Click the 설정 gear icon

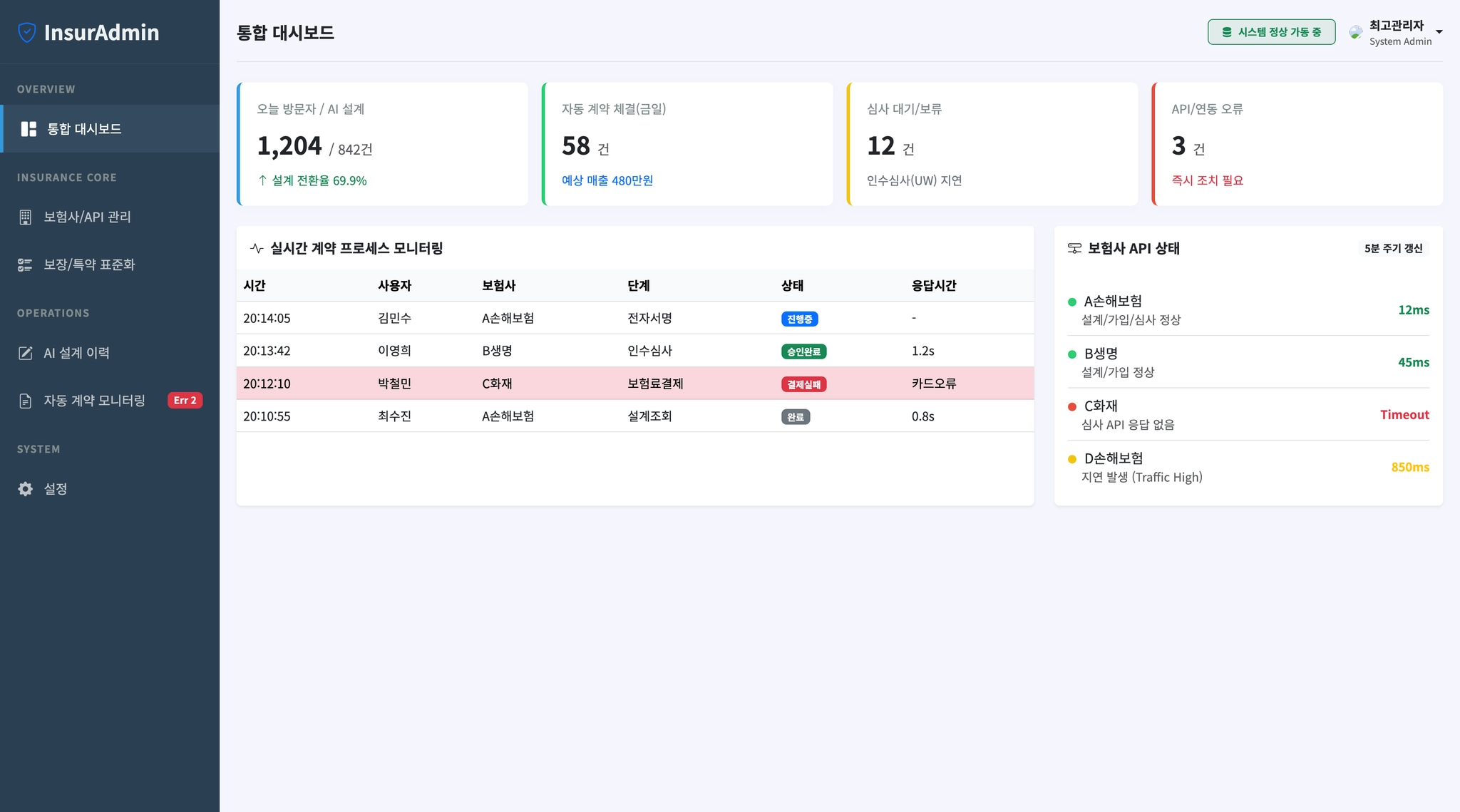coord(26,489)
